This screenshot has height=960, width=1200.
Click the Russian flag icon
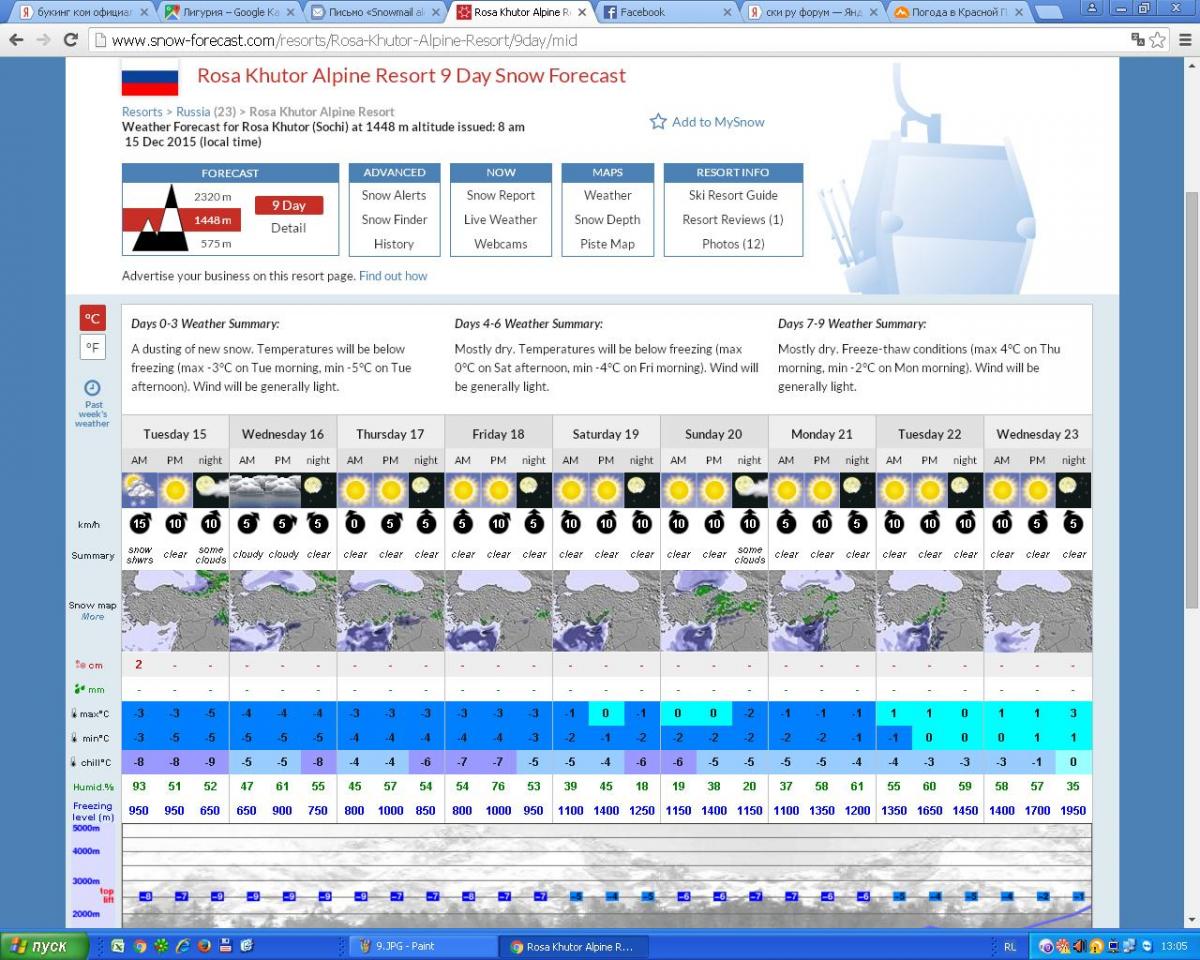click(x=150, y=77)
